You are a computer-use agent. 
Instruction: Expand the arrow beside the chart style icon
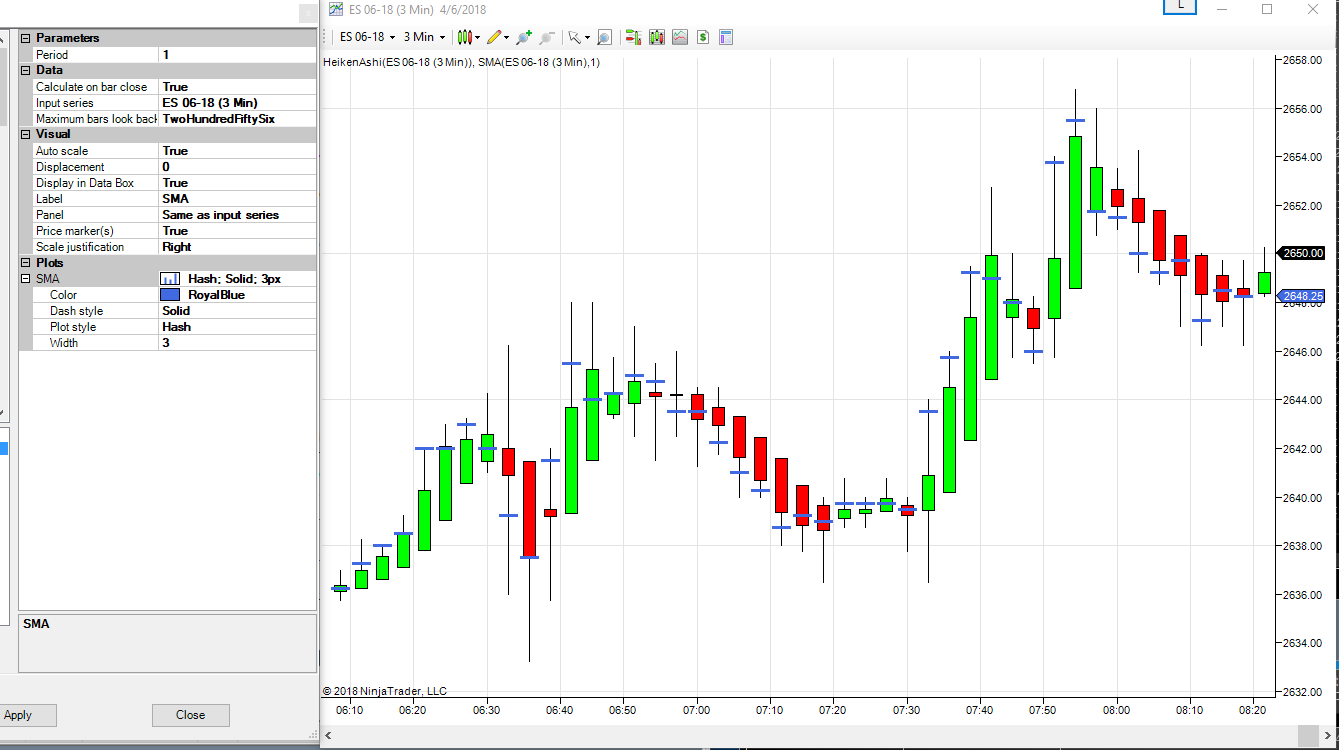click(478, 38)
